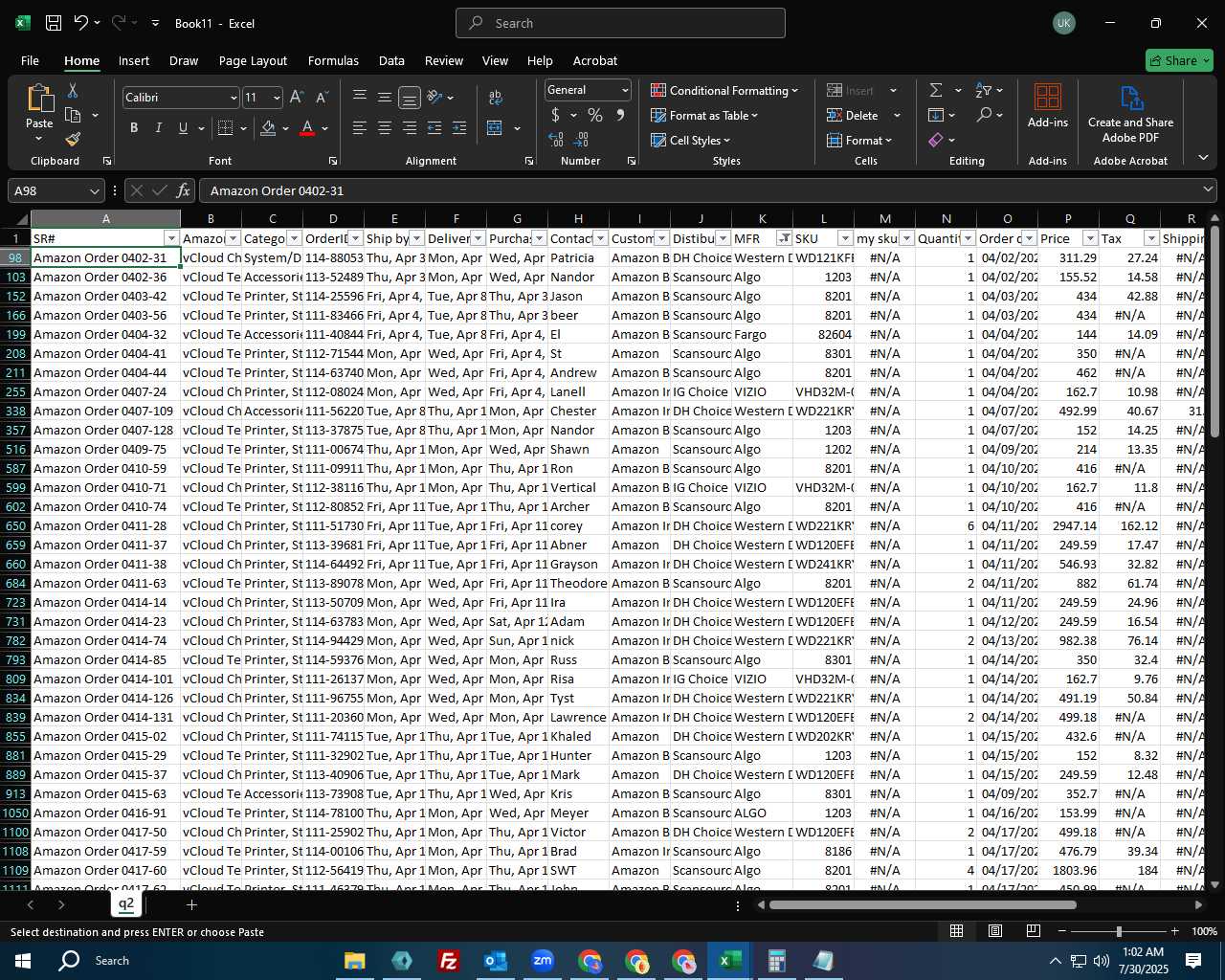Click the Orientation text angle icon

pyautogui.click(x=434, y=97)
